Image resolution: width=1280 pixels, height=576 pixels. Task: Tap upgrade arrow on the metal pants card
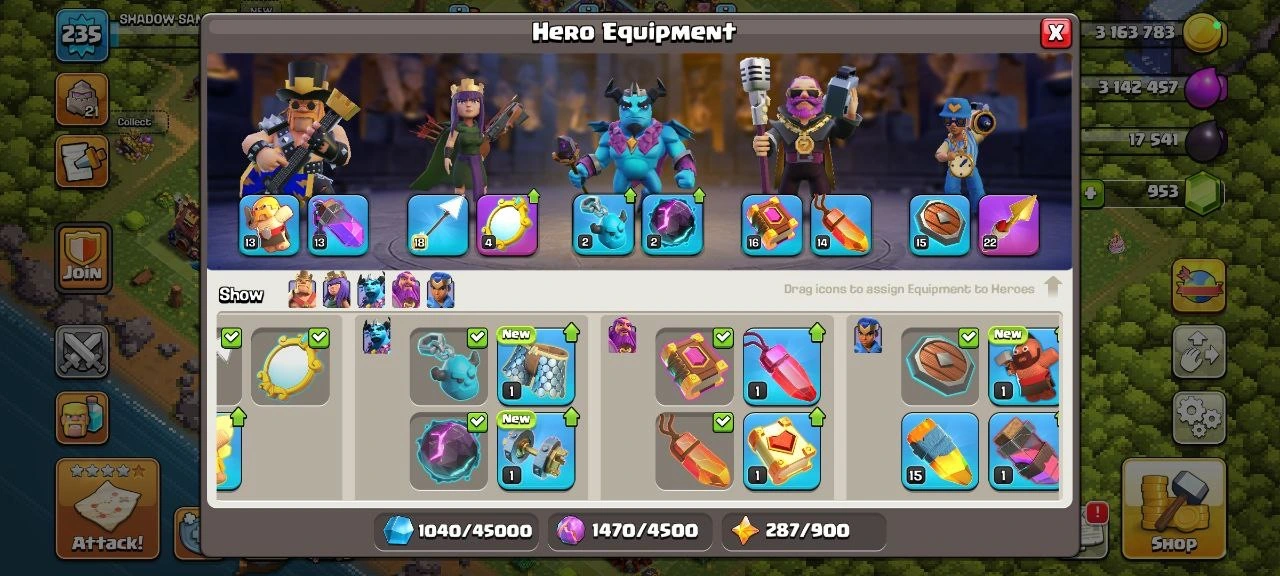(x=571, y=331)
